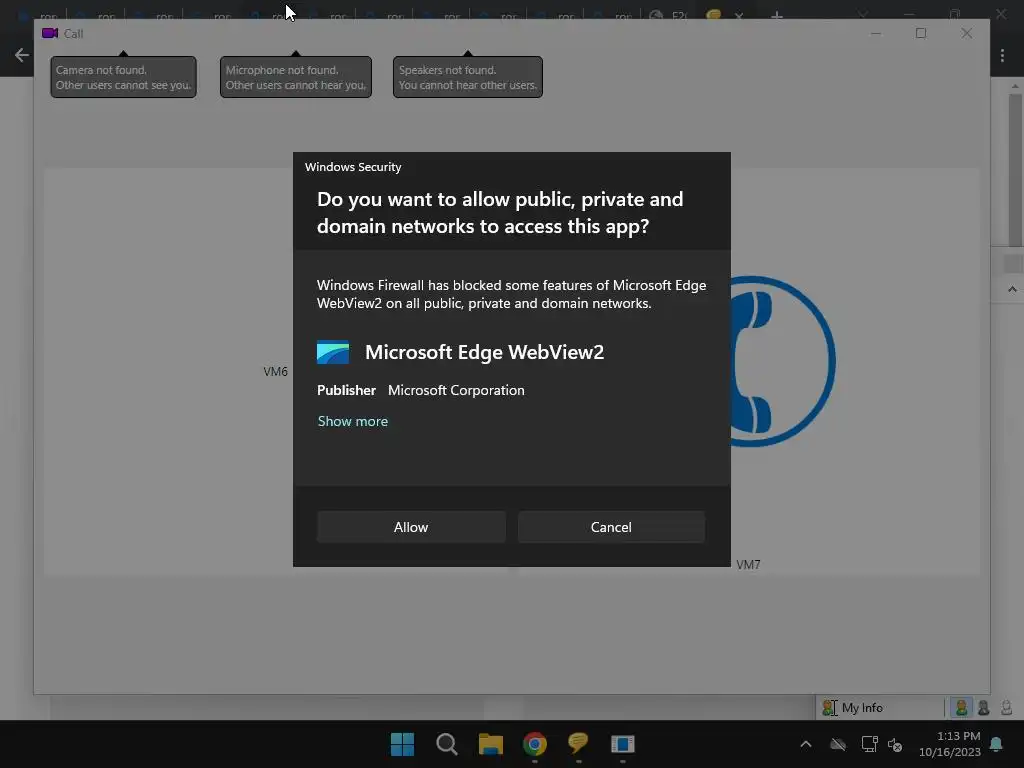
Task: Open a new browser tab with plus
Action: point(776,15)
